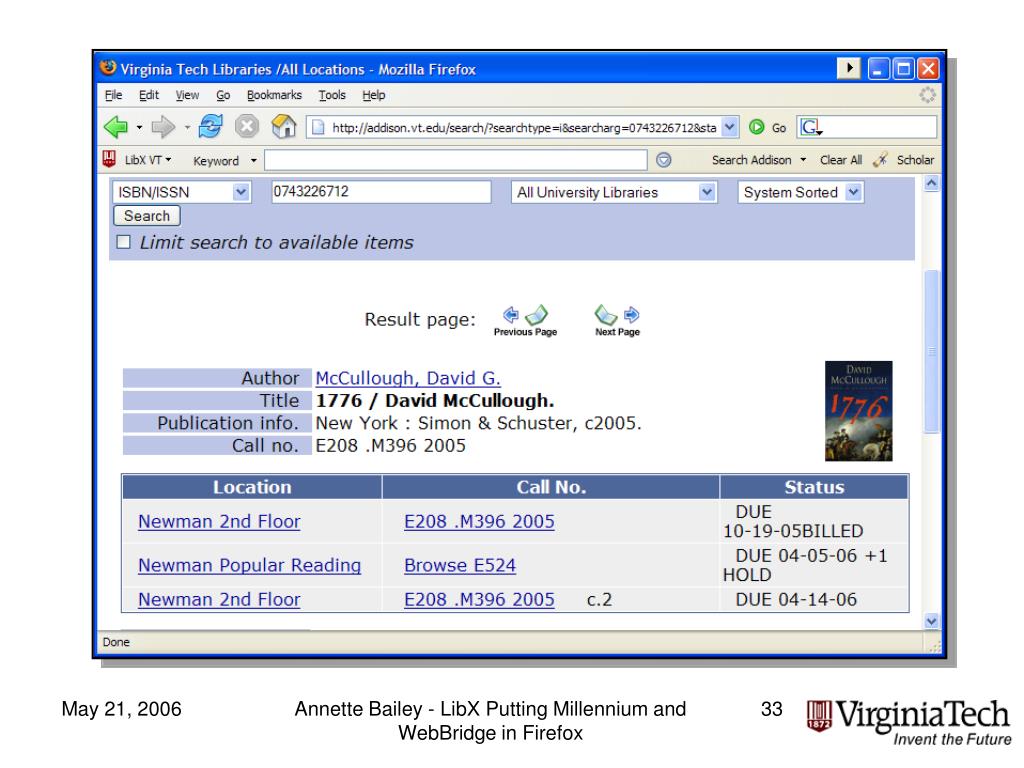Open the Browse E524 call number link
The image size is (1024, 768).
pyautogui.click(x=460, y=565)
